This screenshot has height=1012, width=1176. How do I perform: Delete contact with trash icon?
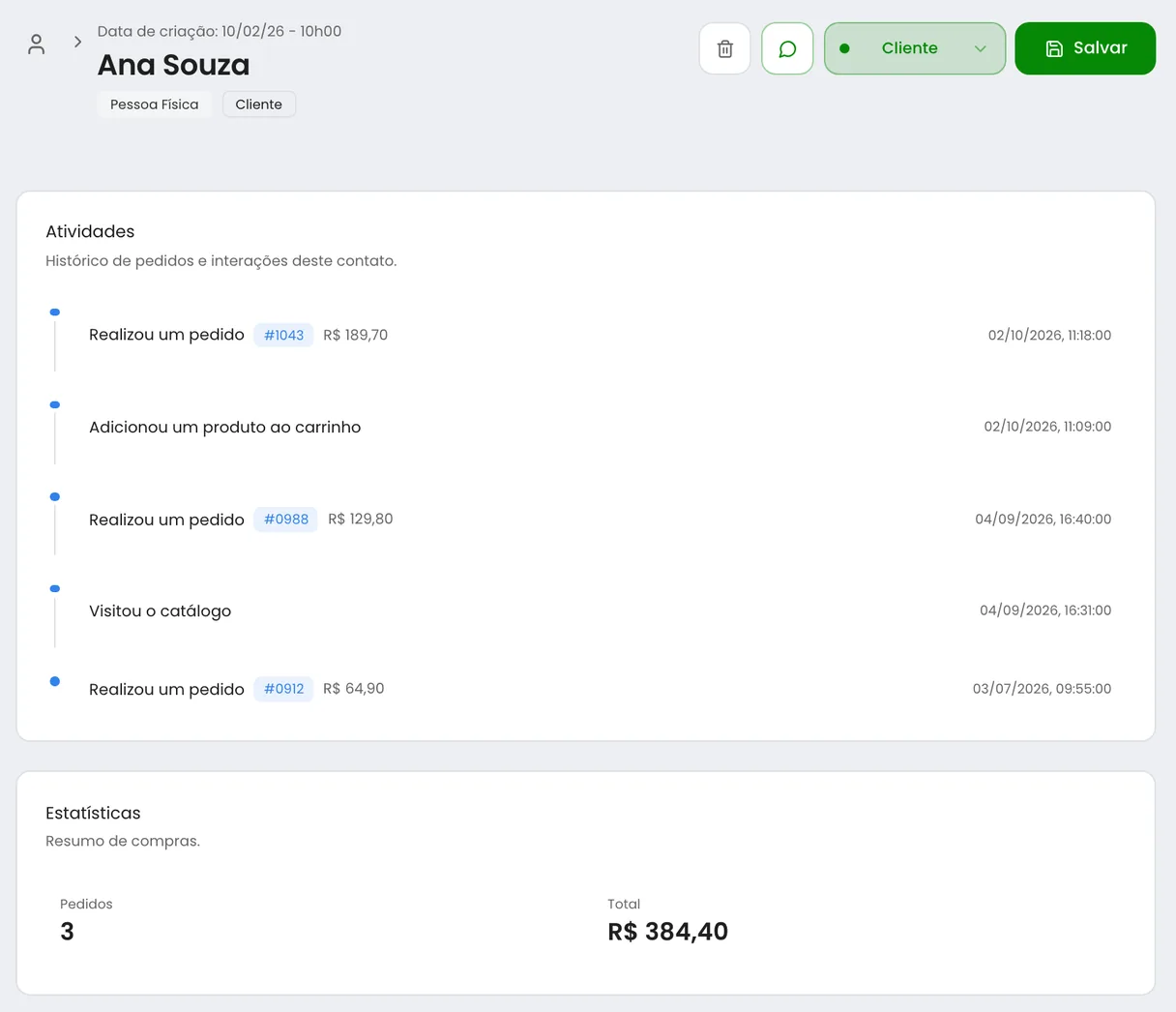[725, 48]
